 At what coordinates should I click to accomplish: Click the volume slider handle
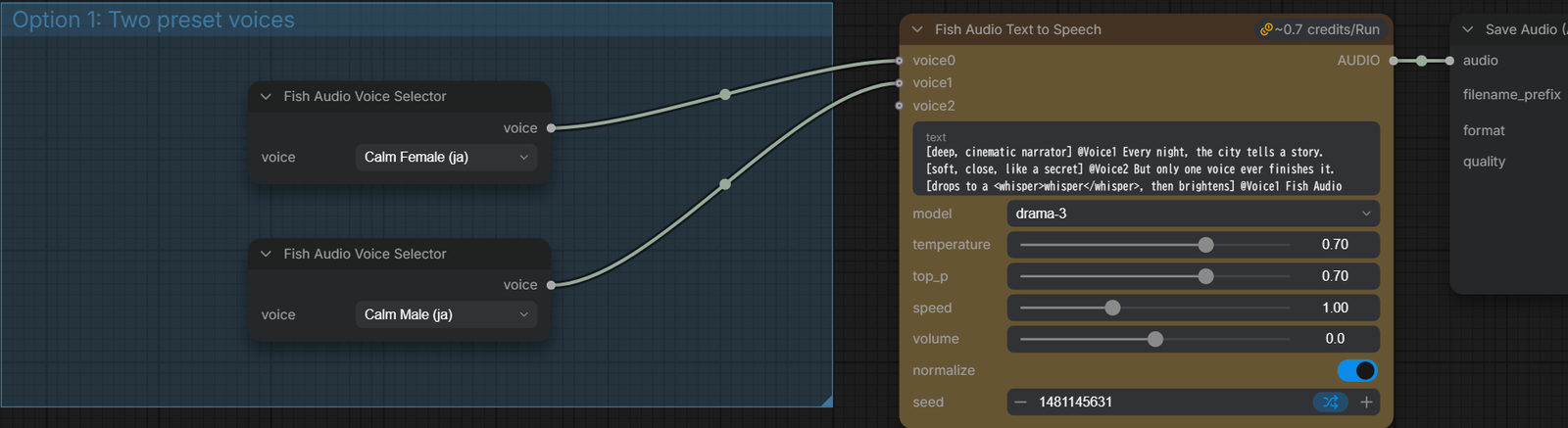pos(1155,339)
